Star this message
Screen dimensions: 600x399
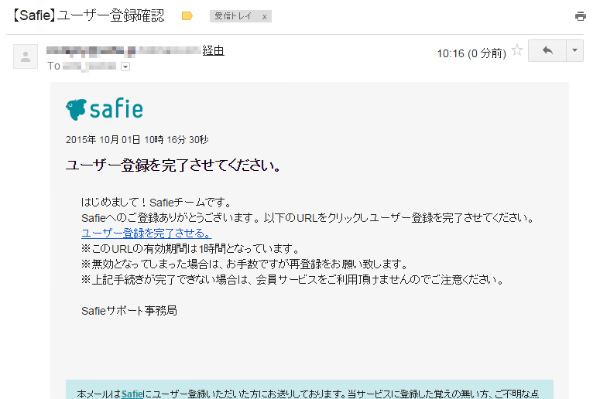(517, 50)
